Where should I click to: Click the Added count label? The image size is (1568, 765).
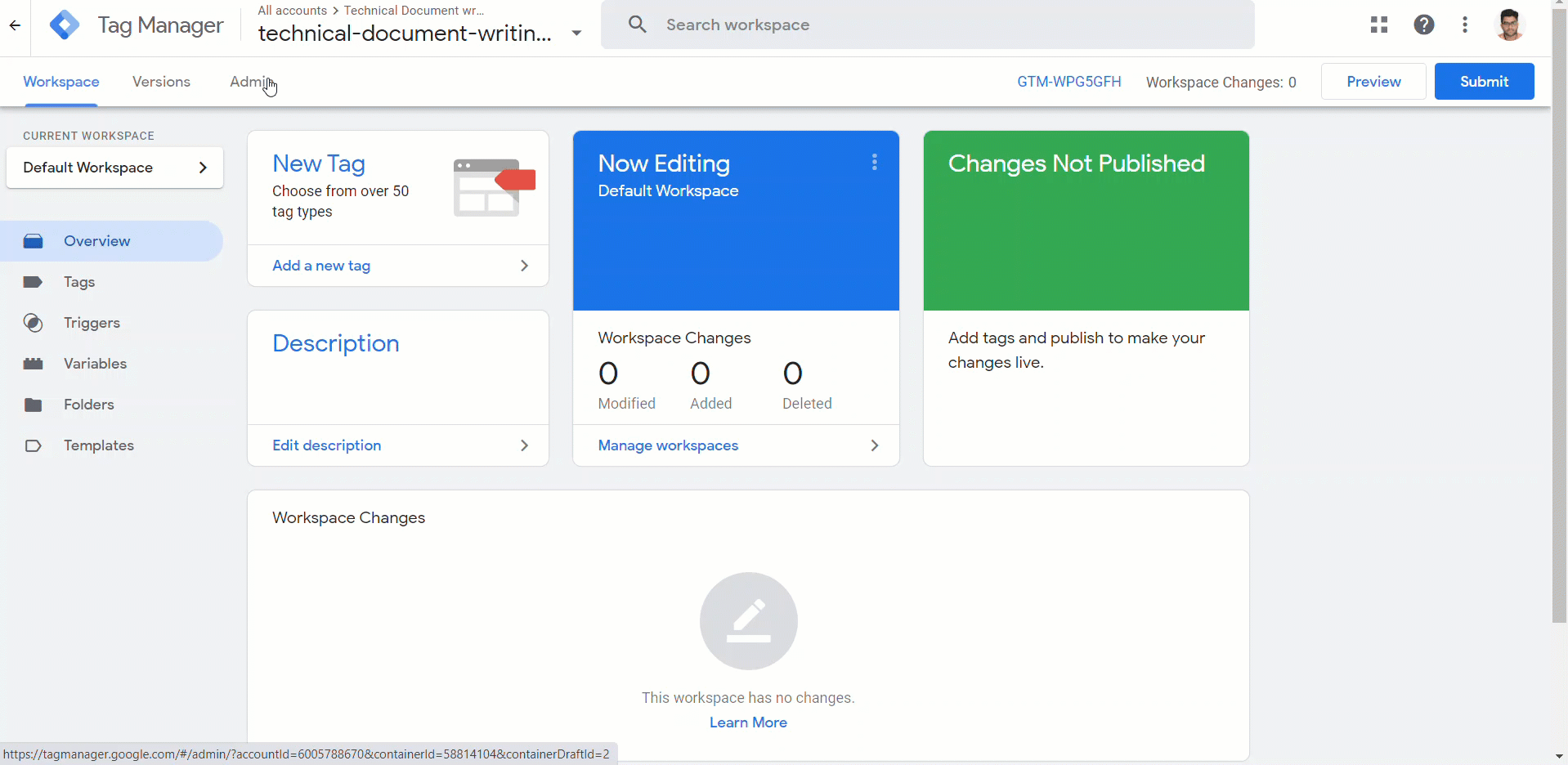[x=710, y=404]
